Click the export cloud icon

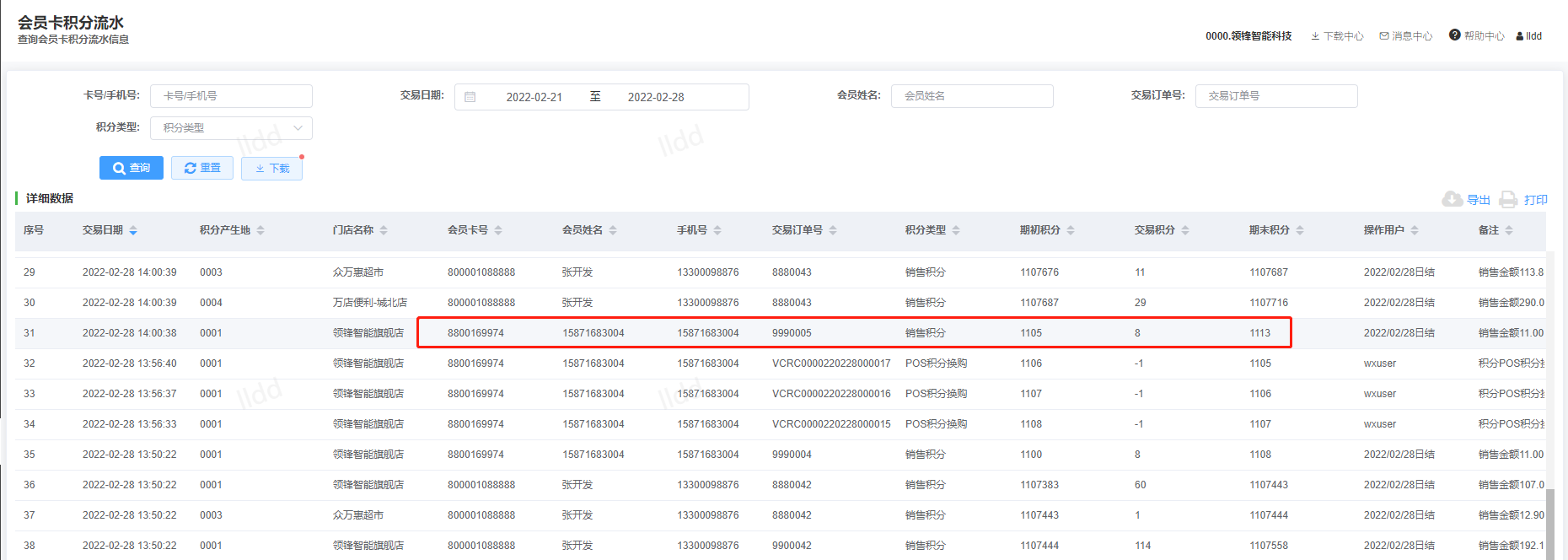(x=1452, y=199)
